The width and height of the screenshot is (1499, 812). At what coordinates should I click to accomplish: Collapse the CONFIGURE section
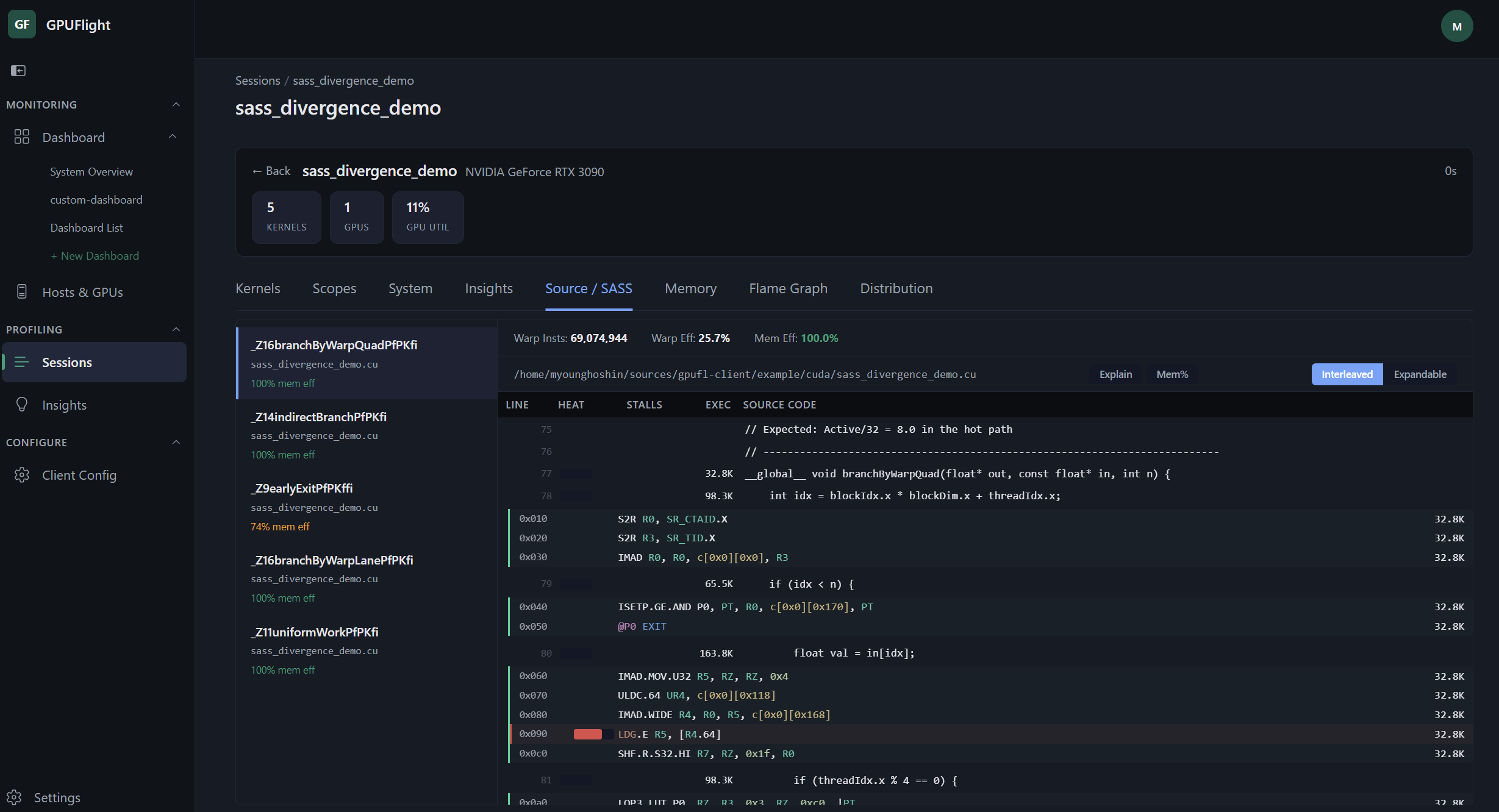[x=176, y=443]
